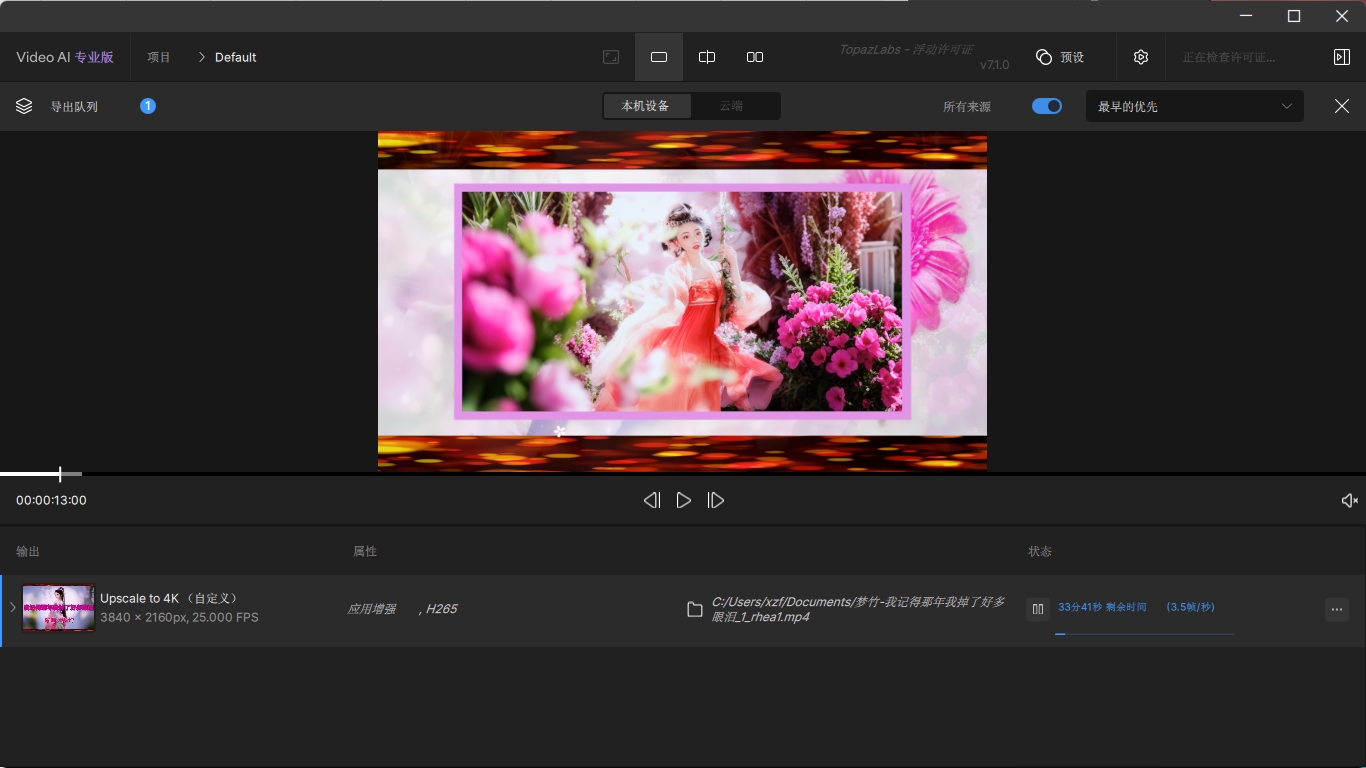Step forward one frame
Viewport: 1366px width, 768px height.
click(x=716, y=500)
